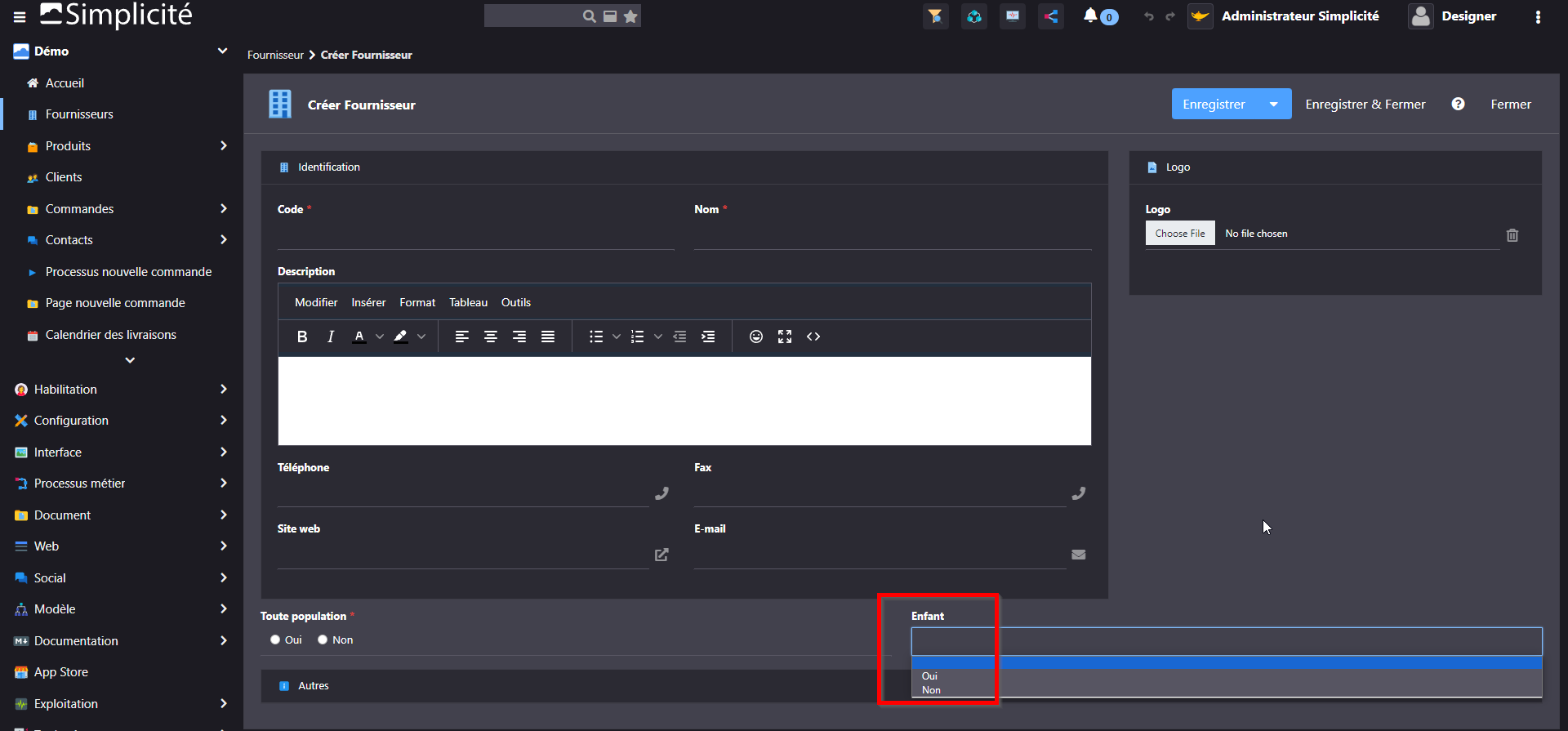Viewport: 1568px width, 731px height.
Task: Show more Démo items chevron
Action: [x=130, y=360]
